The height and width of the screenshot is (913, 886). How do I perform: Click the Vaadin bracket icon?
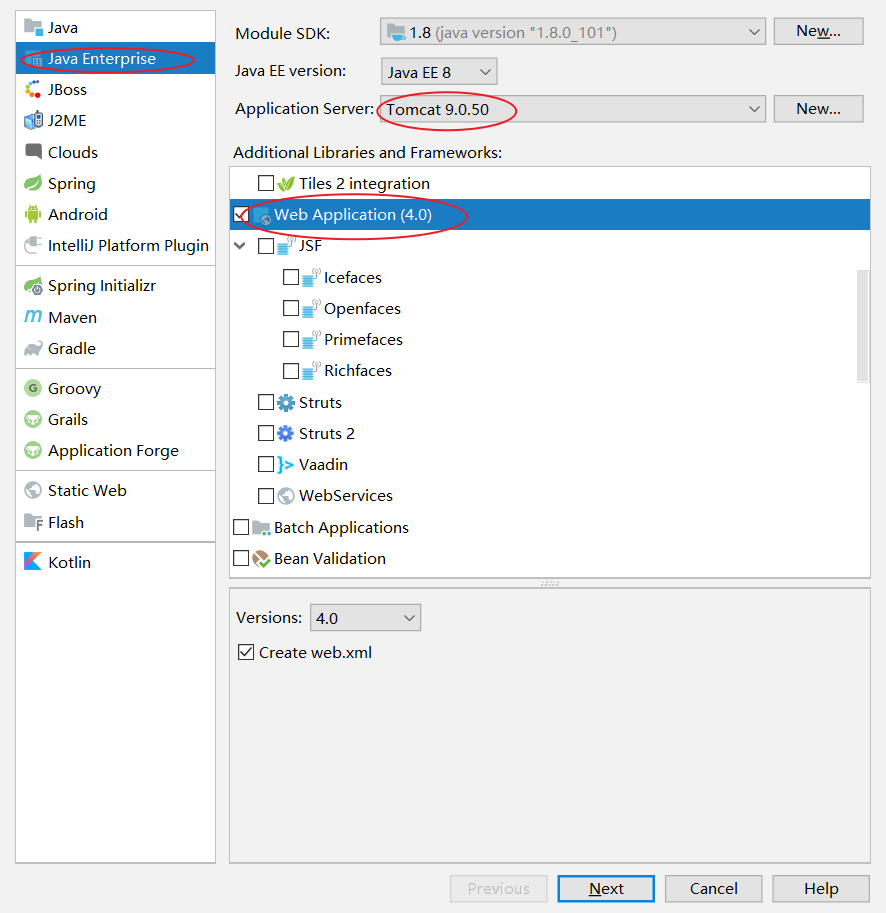click(x=285, y=465)
